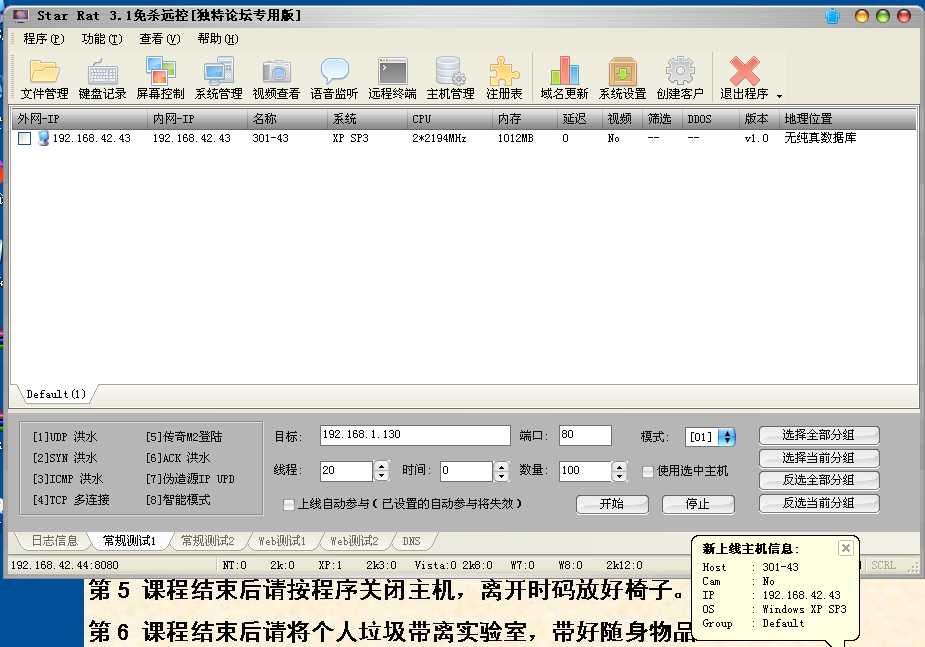Viewport: 925px width, 647px height.
Task: Open the 文件管理 file manager tool
Action: click(x=45, y=78)
